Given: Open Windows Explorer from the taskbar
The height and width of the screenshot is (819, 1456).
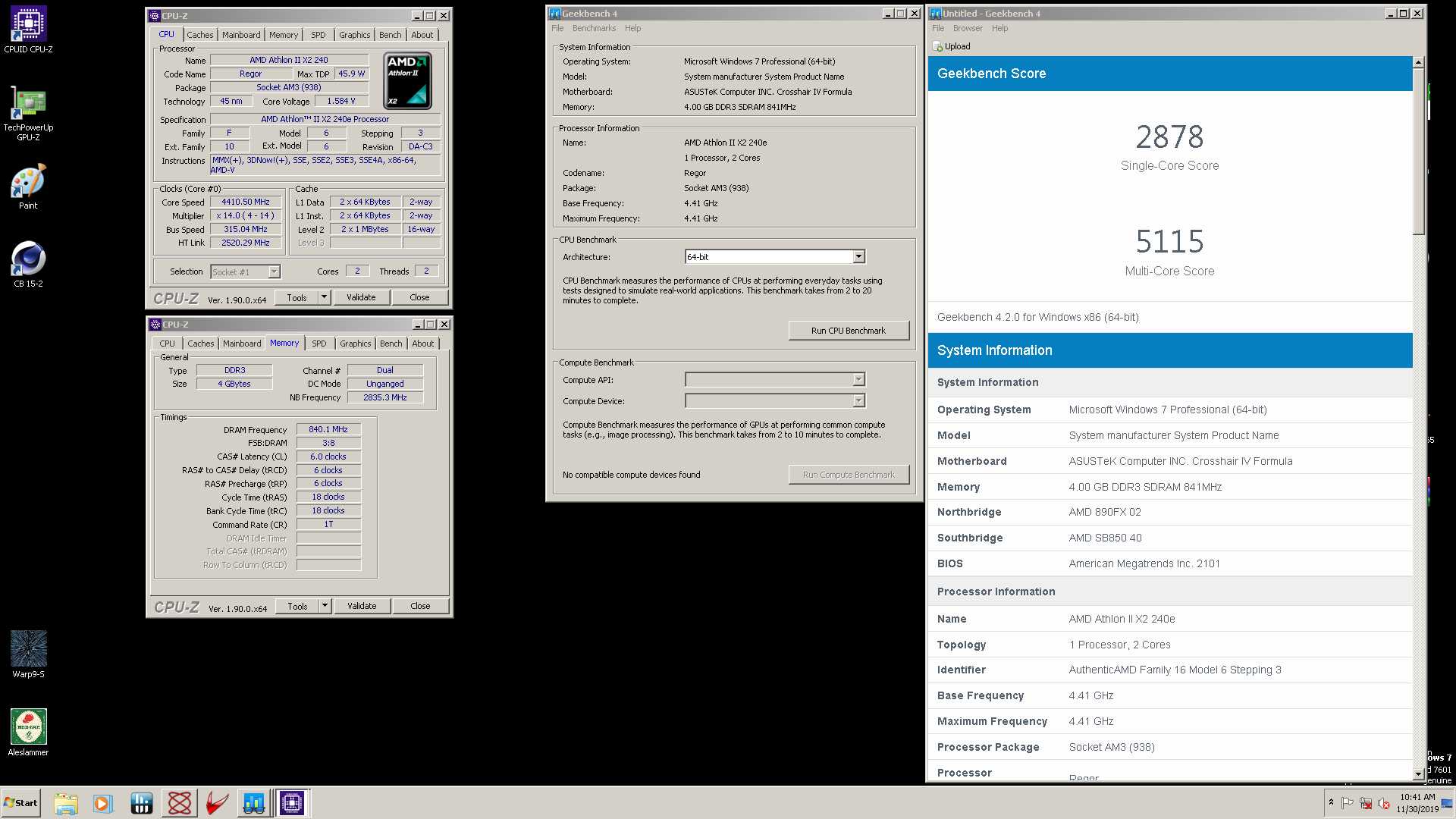Looking at the screenshot, I should pyautogui.click(x=66, y=803).
